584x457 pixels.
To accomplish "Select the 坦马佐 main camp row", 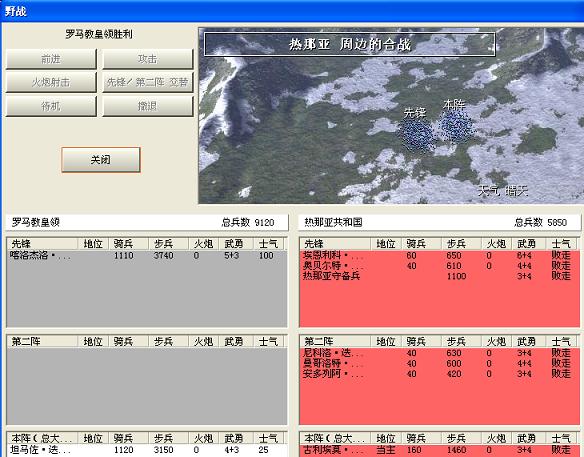I will (147, 450).
